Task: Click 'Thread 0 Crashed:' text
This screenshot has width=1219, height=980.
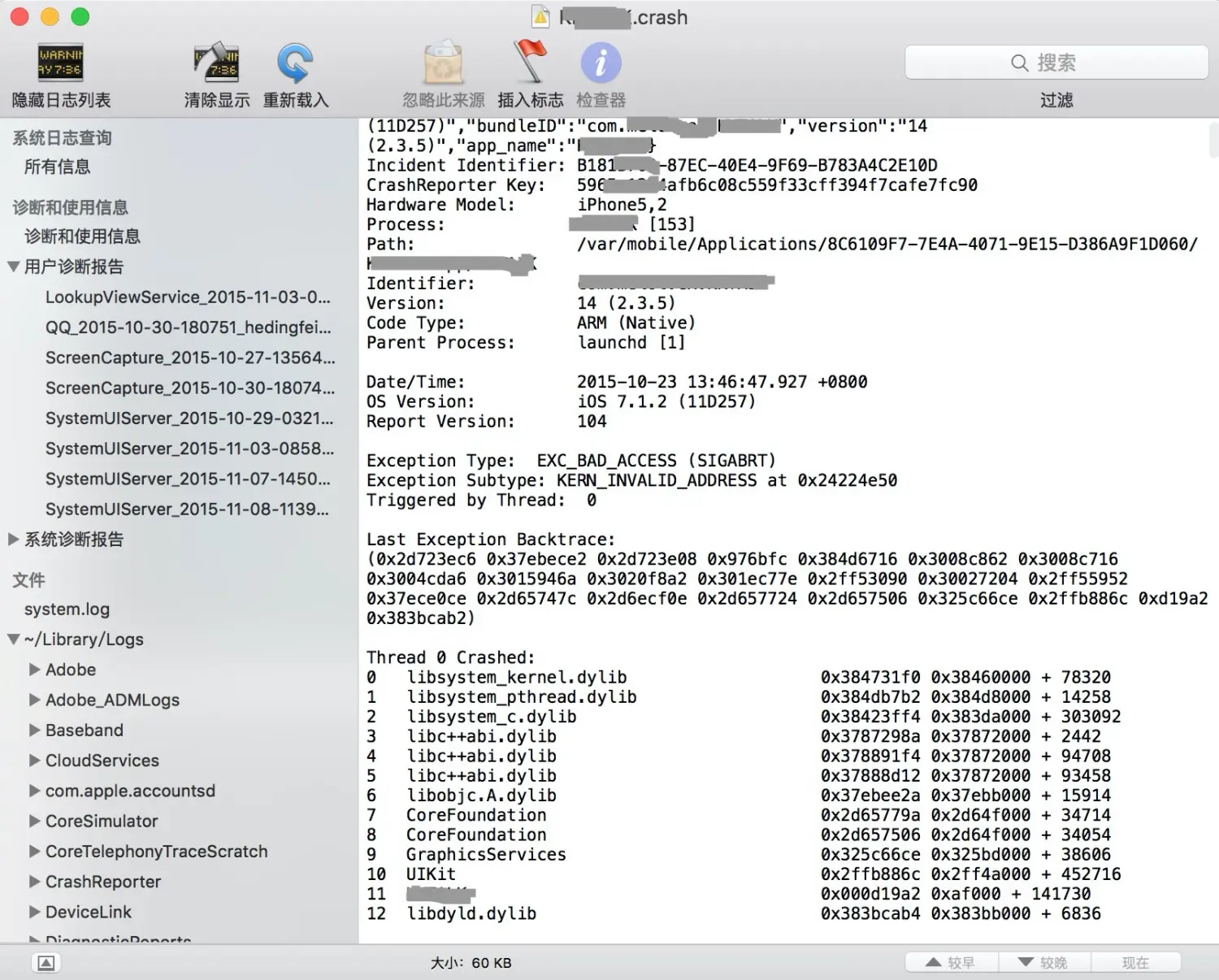Action: click(450, 657)
